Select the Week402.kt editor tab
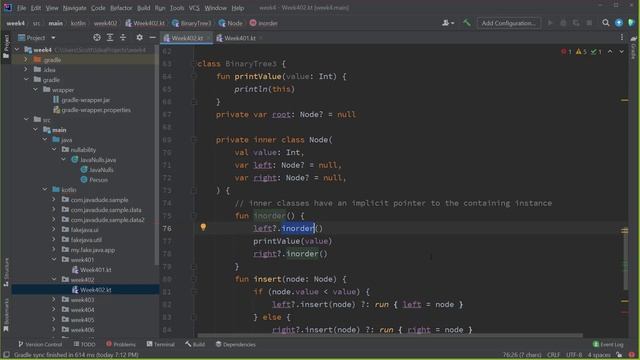 (187, 38)
